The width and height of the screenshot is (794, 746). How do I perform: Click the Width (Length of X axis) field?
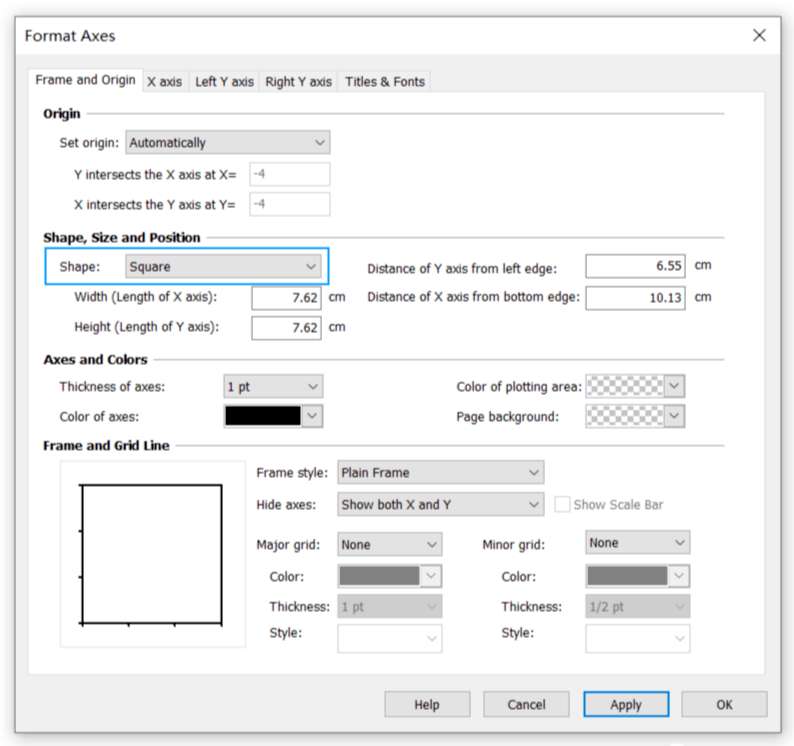pos(286,298)
